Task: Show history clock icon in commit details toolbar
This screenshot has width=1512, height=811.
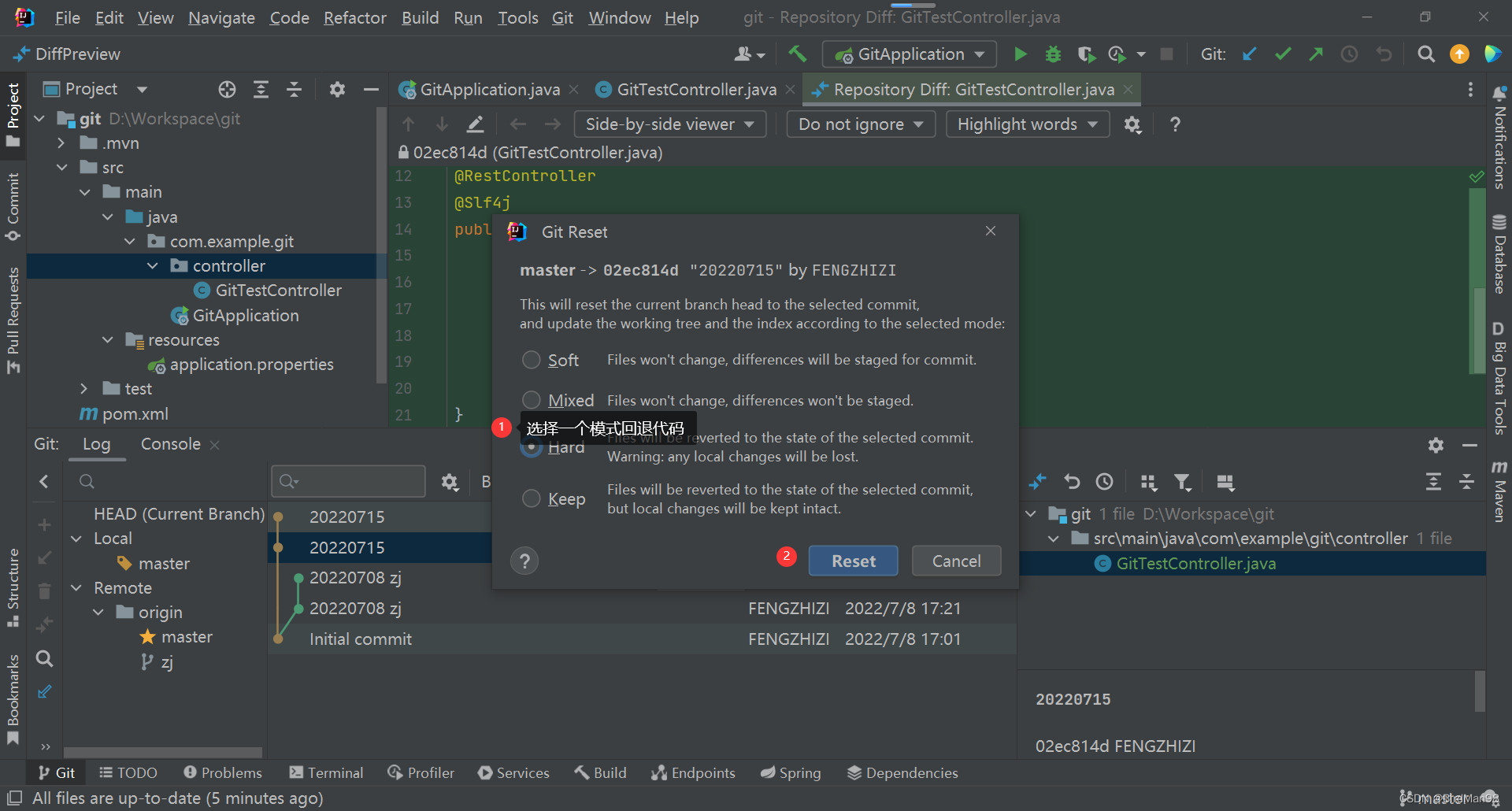Action: click(1105, 482)
